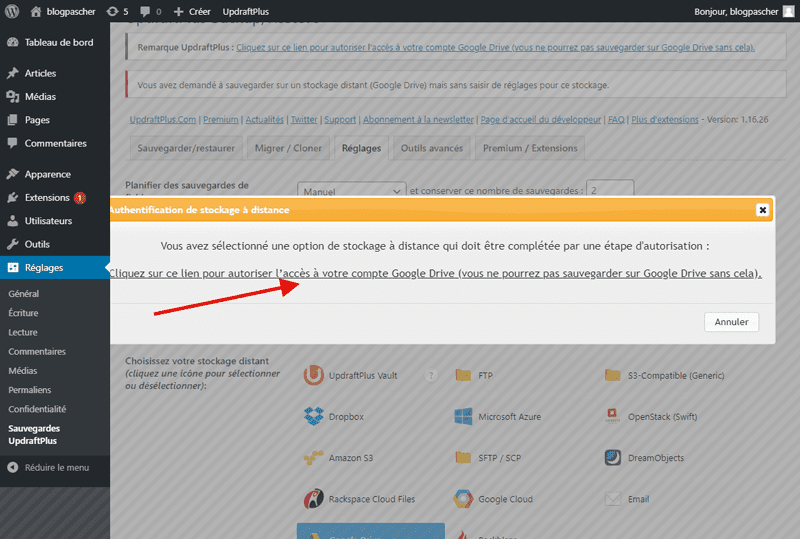This screenshot has width=800, height=539.
Task: Open the comments bubble in admin bar
Action: click(145, 11)
